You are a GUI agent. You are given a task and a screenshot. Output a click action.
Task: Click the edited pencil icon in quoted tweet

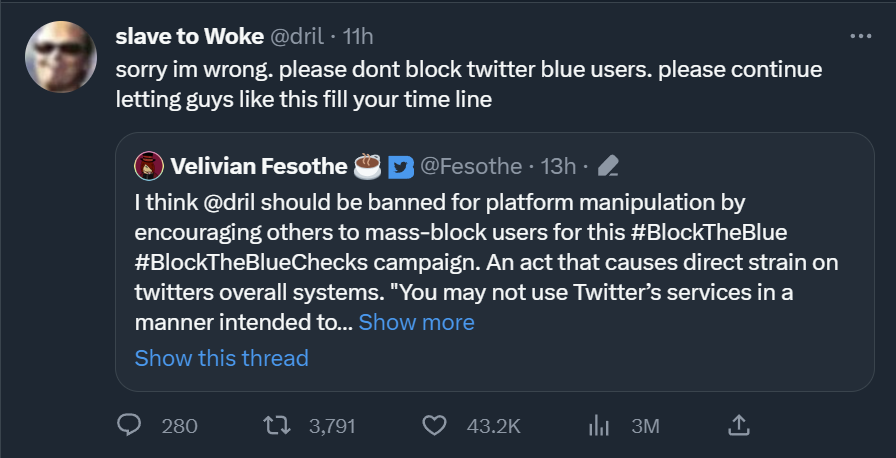(x=607, y=166)
